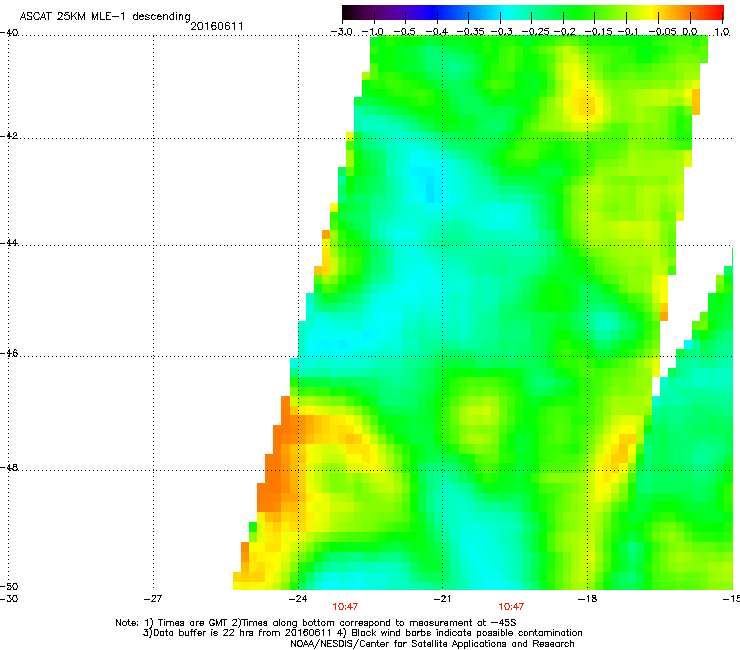Screen dimensions: 740x650
Task: Click the note 'Times are GMT' line
Action: pos(316,623)
